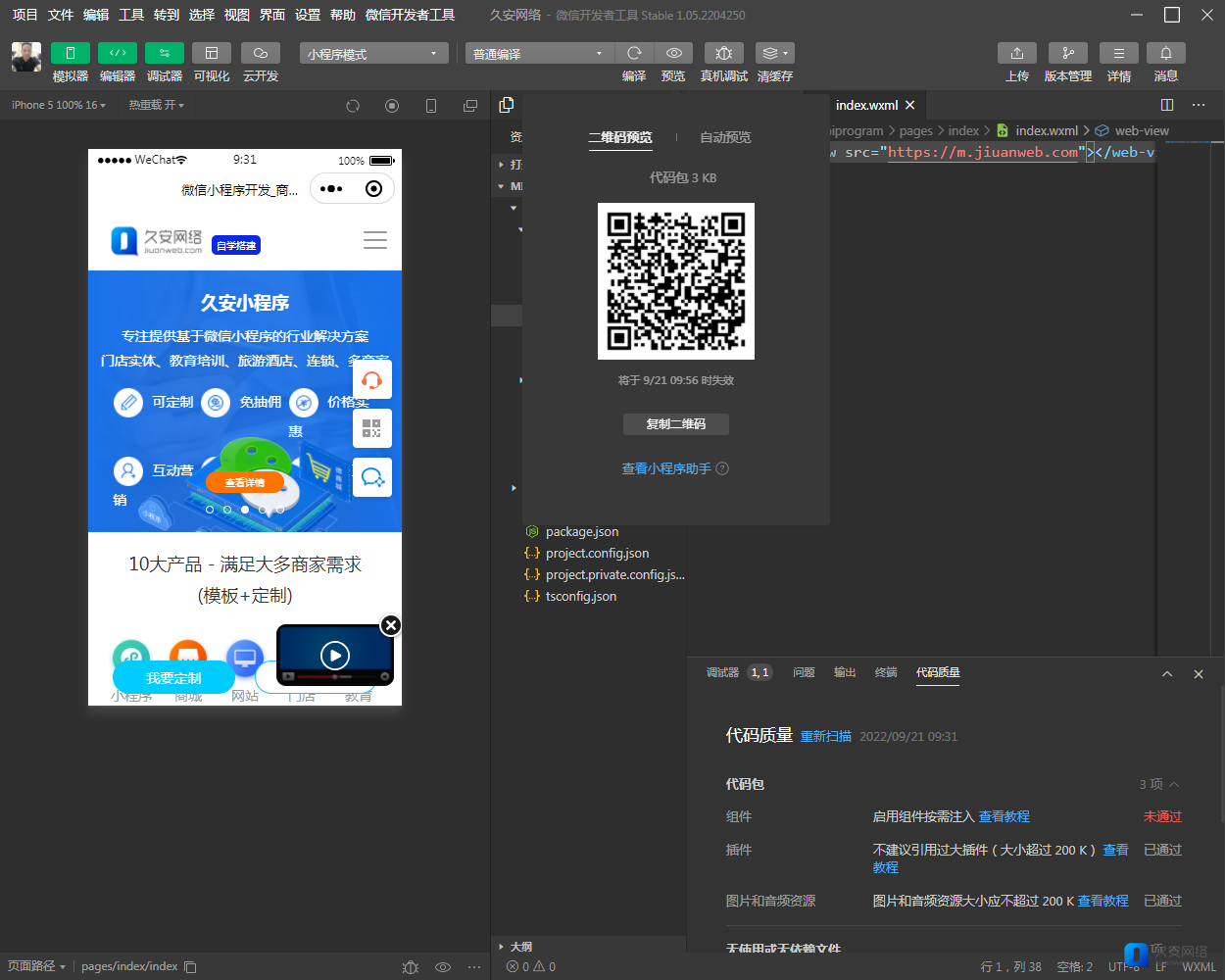Click the simulator stop icon
This screenshot has height=980, width=1225.
(x=392, y=106)
